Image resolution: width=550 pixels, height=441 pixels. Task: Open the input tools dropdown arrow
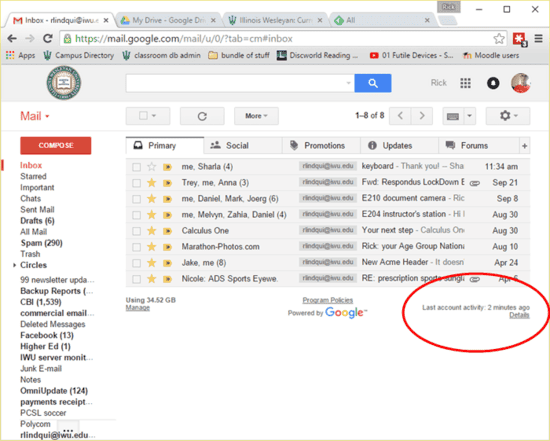point(469,116)
